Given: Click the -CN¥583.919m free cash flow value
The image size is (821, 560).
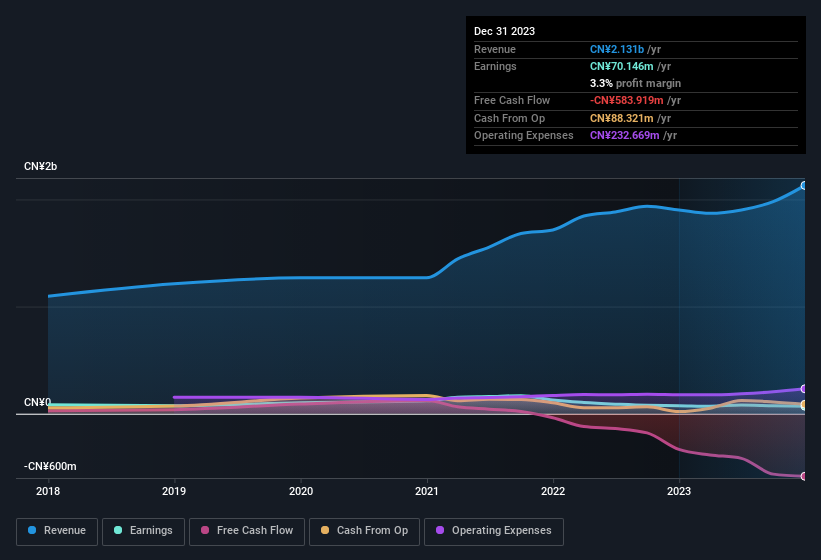Looking at the screenshot, I should (x=627, y=100).
